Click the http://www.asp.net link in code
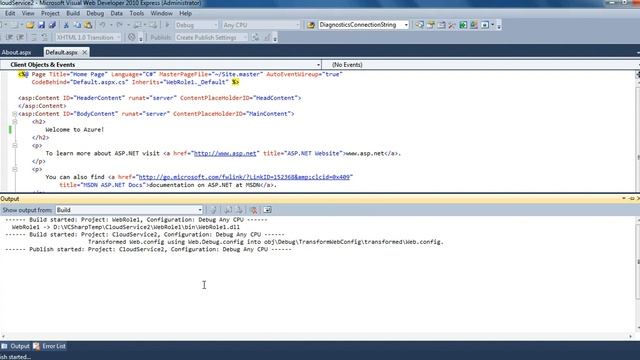 [225, 153]
